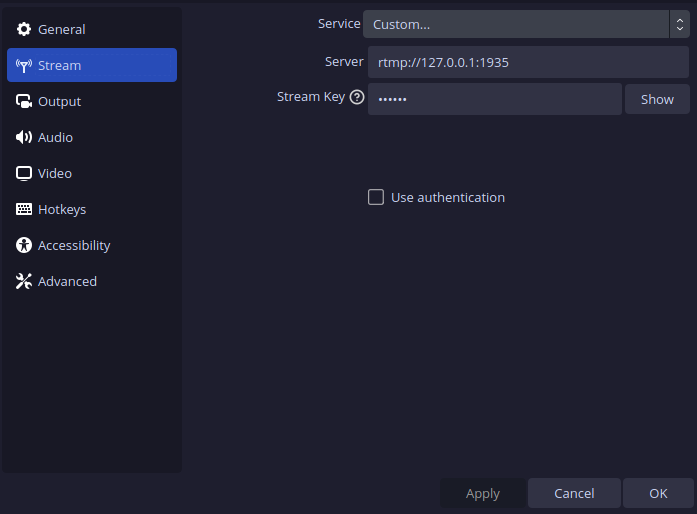Click the Service combo box arrow
The width and height of the screenshot is (697, 514).
click(x=680, y=24)
